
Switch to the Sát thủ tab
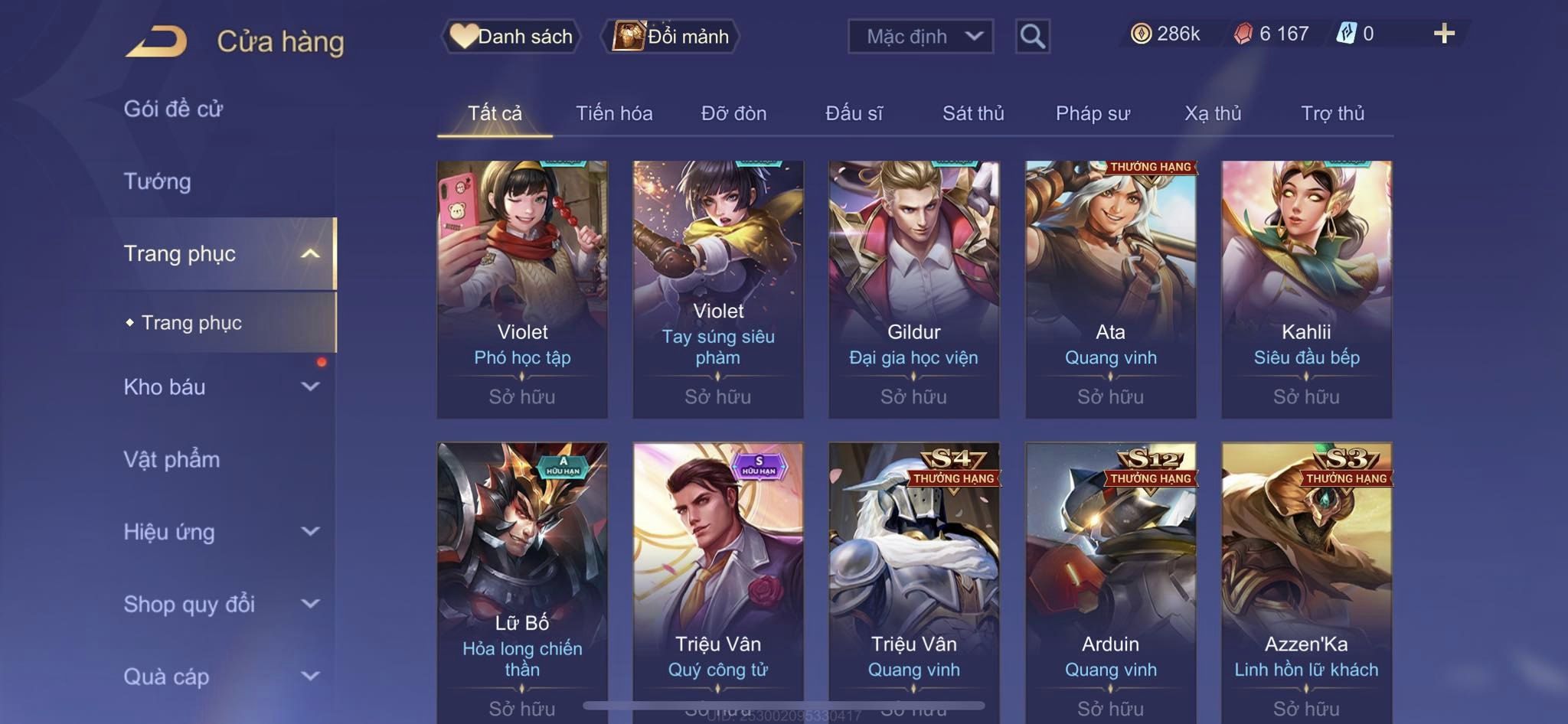pos(973,113)
